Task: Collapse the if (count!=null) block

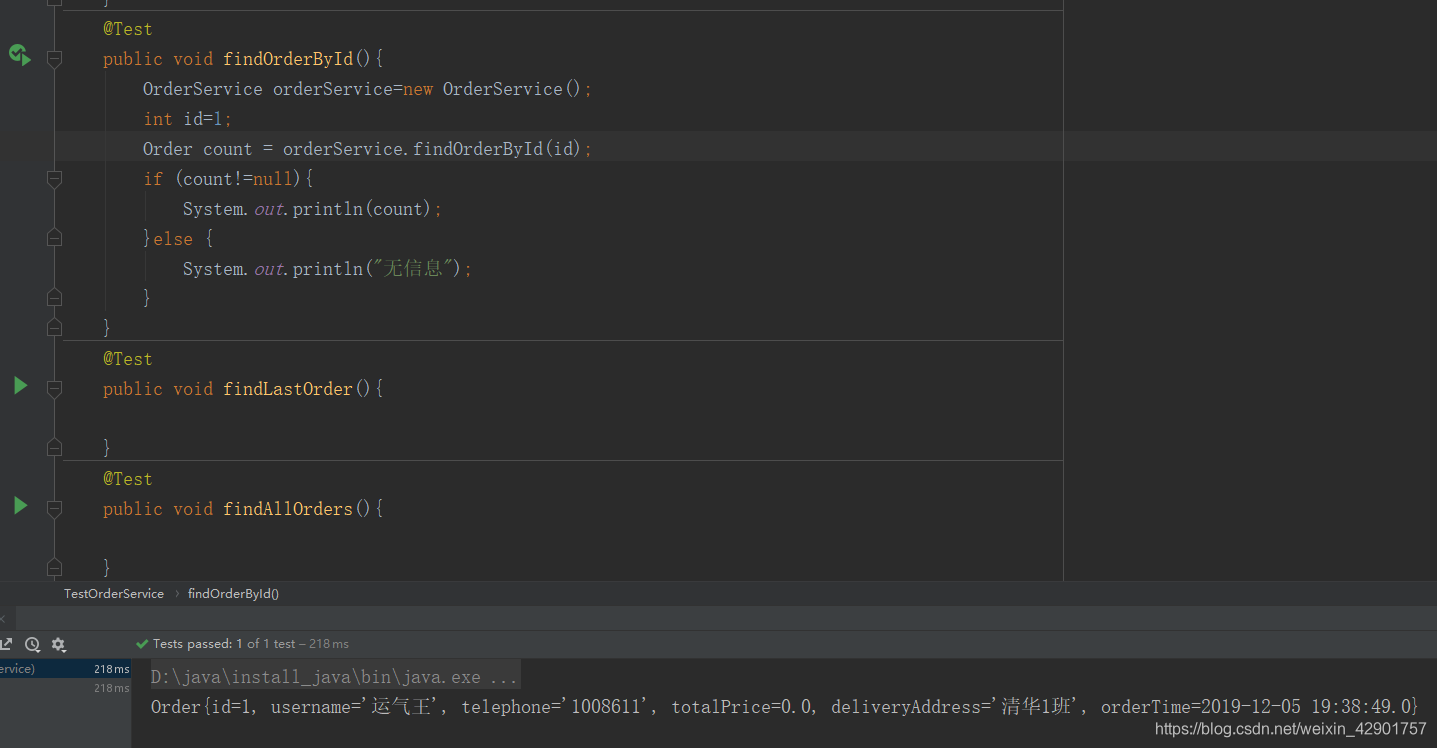Action: coord(55,179)
